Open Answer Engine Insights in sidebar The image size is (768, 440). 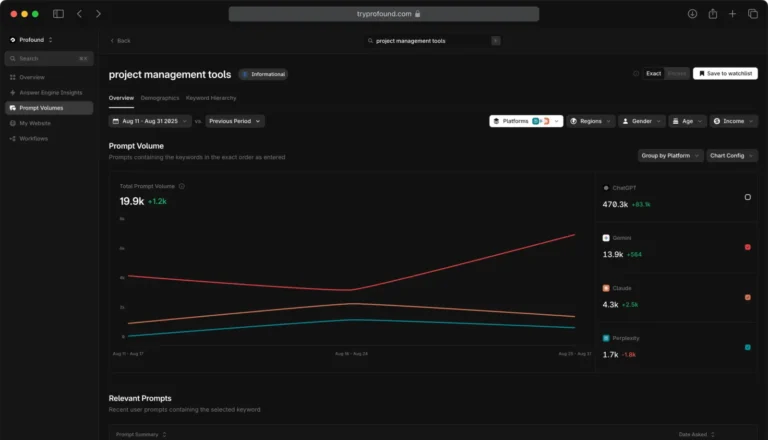pos(50,93)
